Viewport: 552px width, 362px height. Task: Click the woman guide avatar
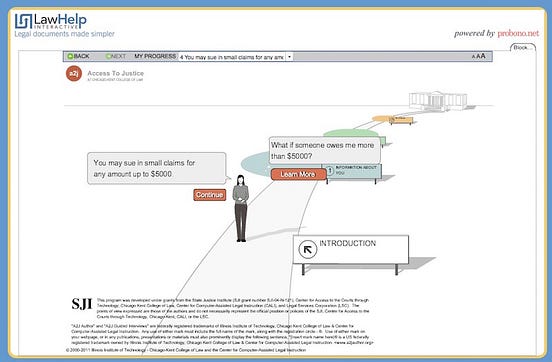241,208
